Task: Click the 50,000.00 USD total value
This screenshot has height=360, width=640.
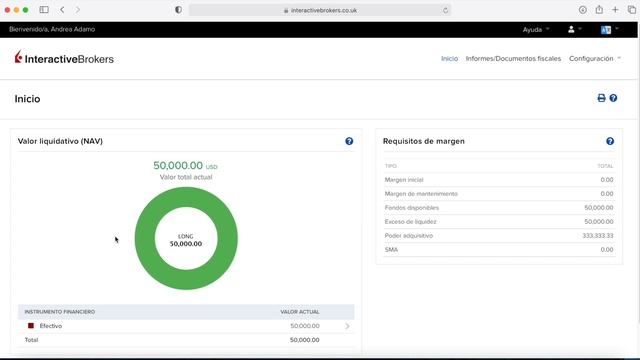Action: click(x=185, y=165)
